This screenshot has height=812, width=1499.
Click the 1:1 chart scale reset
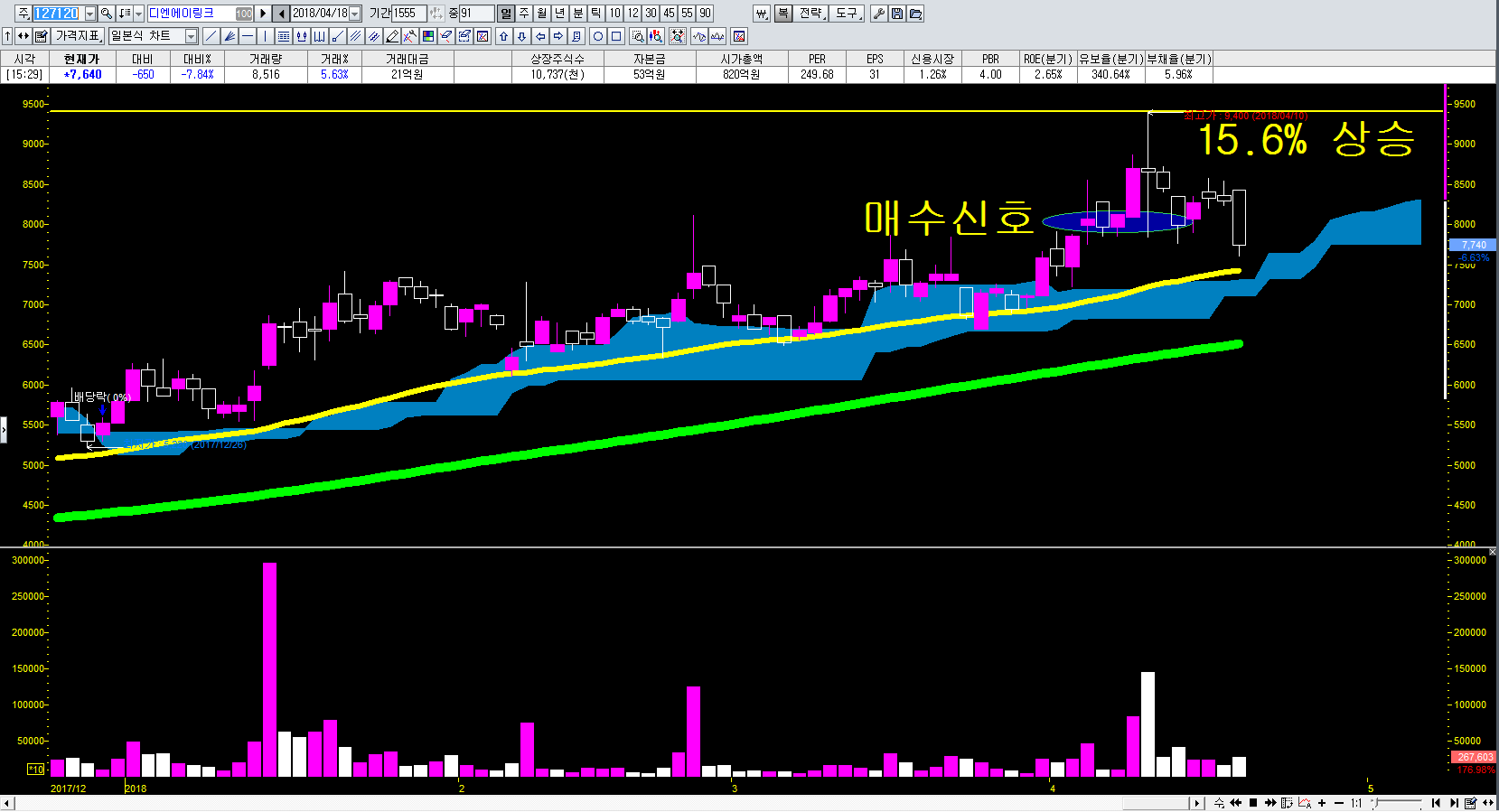pyautogui.click(x=1356, y=803)
